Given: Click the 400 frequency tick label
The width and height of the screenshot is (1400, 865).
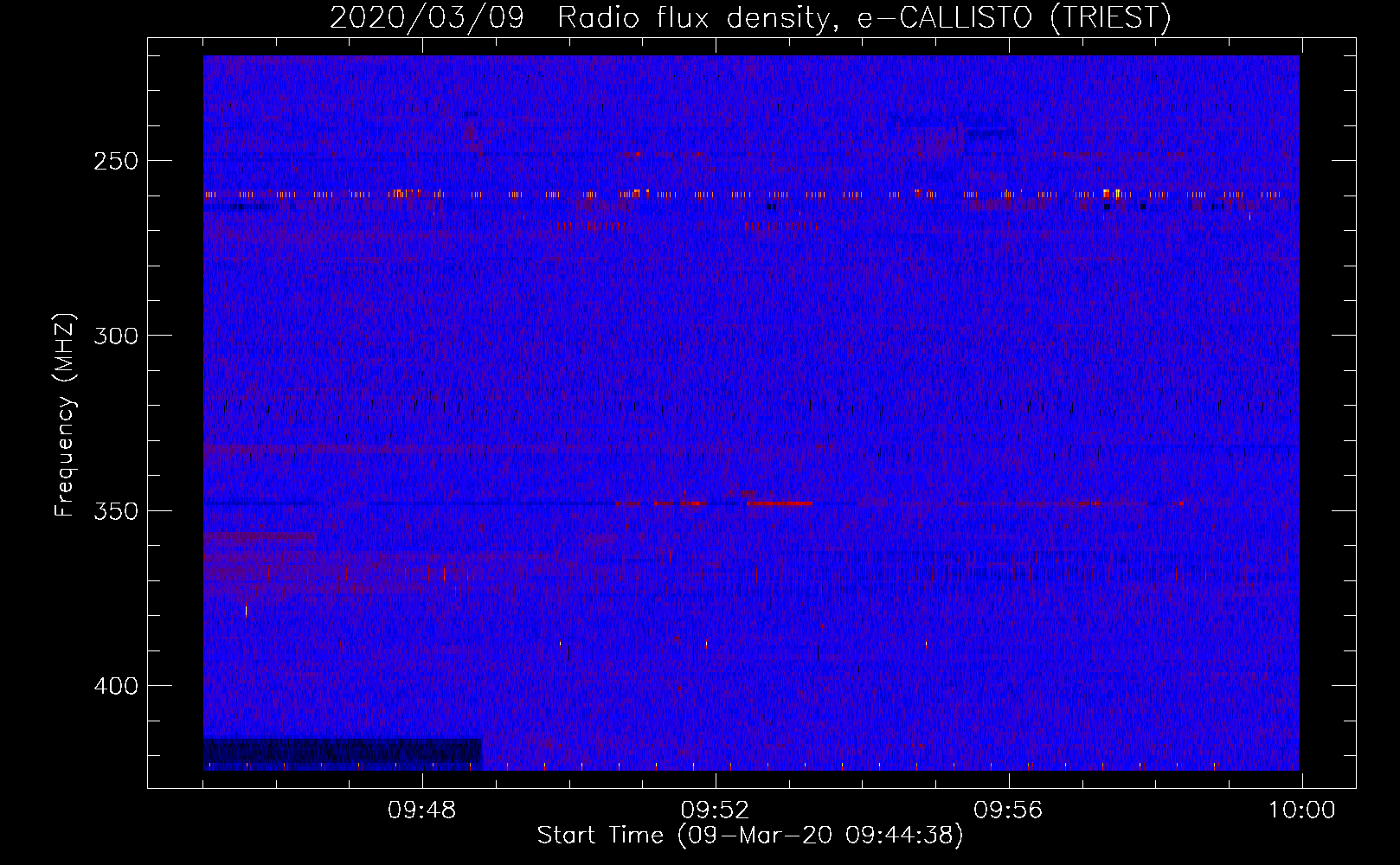Looking at the screenshot, I should (x=115, y=686).
